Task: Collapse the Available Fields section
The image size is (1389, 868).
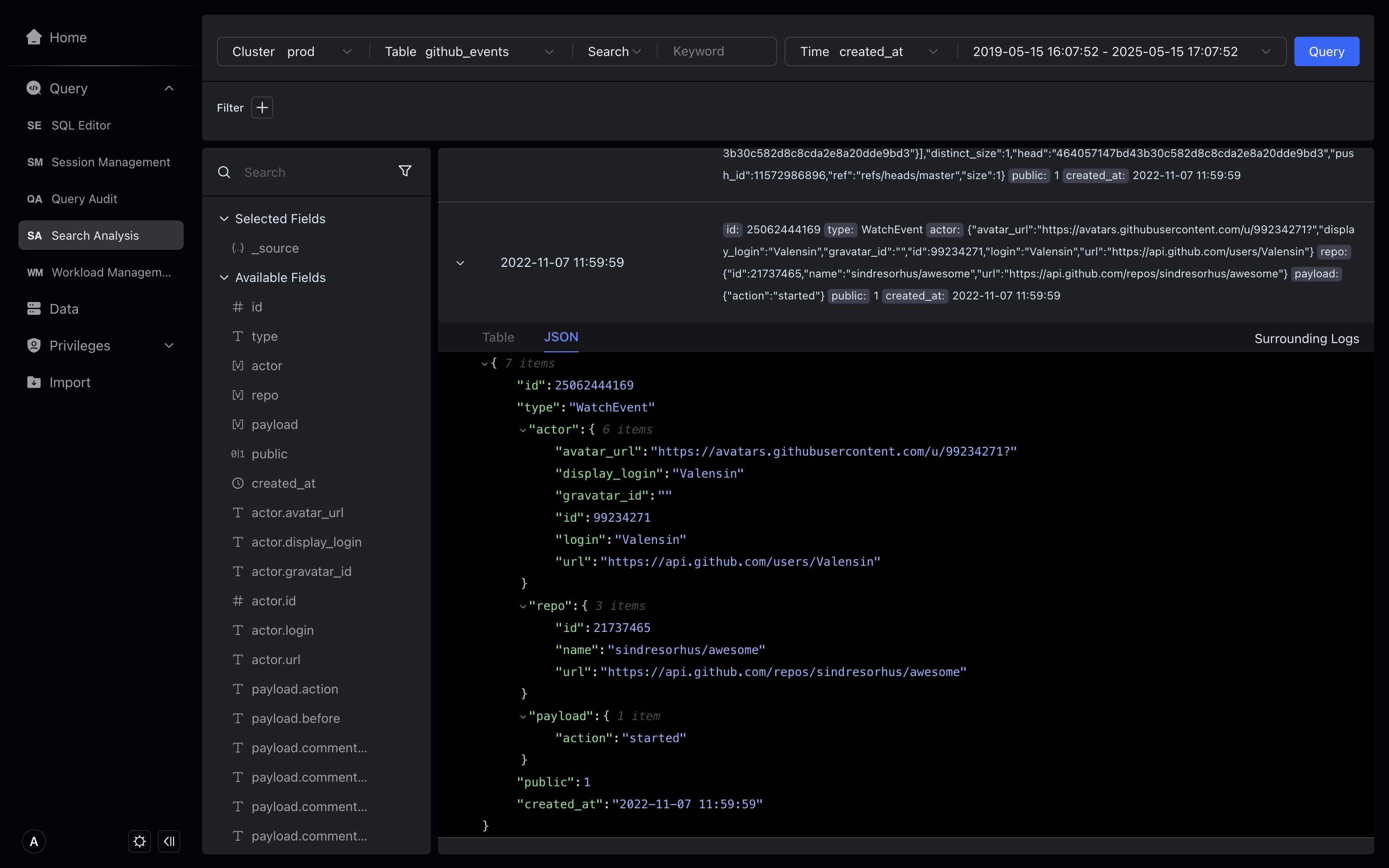Action: tap(224, 277)
